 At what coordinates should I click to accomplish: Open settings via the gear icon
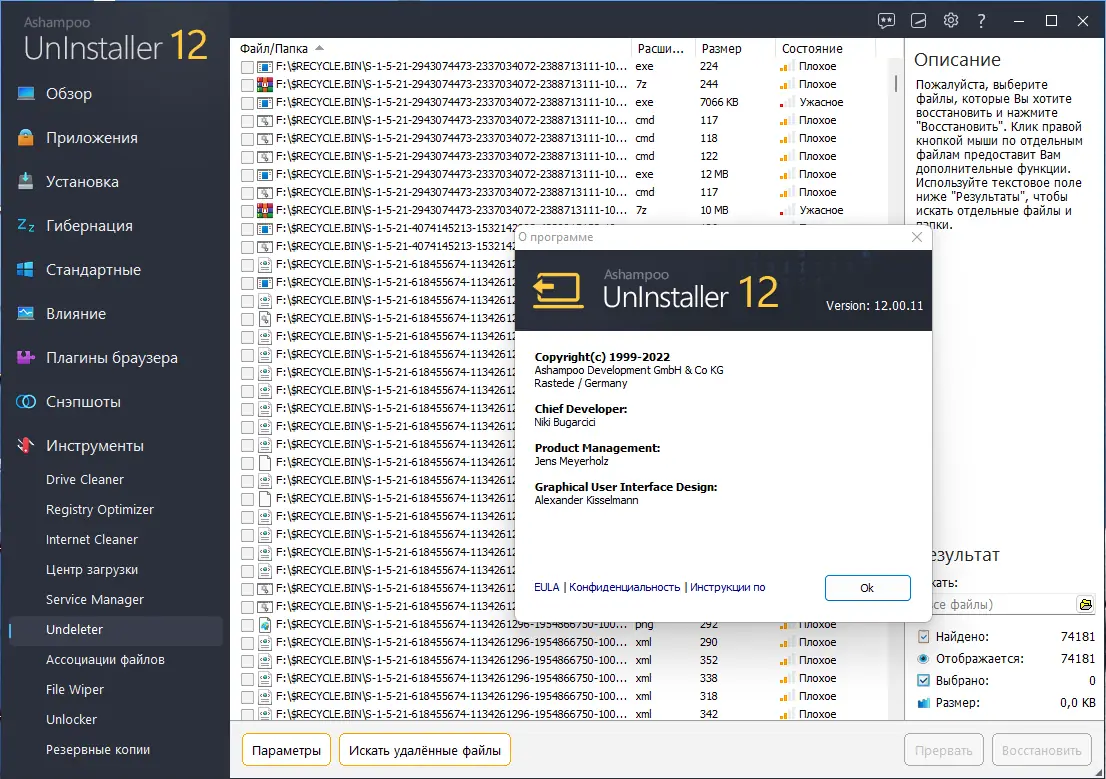pos(951,20)
